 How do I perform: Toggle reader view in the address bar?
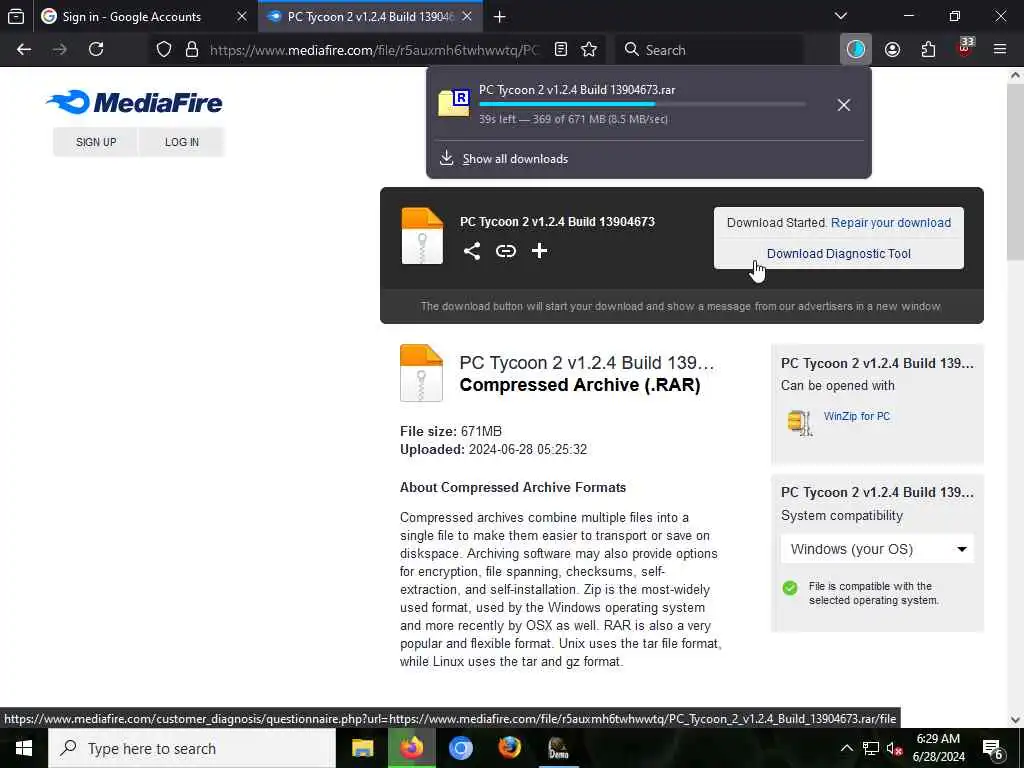tap(560, 50)
